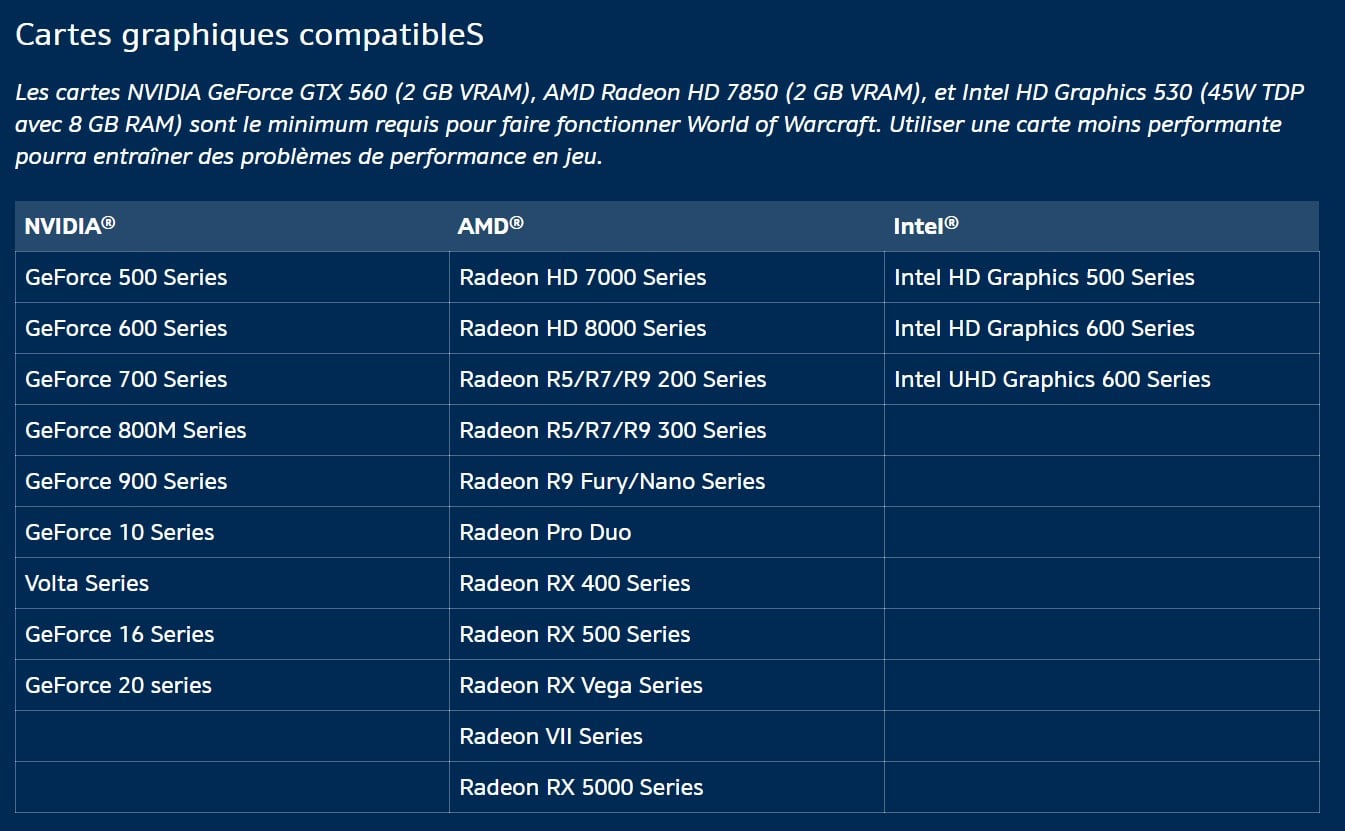The width and height of the screenshot is (1345, 831).
Task: Select the GeForce 700 Series cell
Action: 126,379
